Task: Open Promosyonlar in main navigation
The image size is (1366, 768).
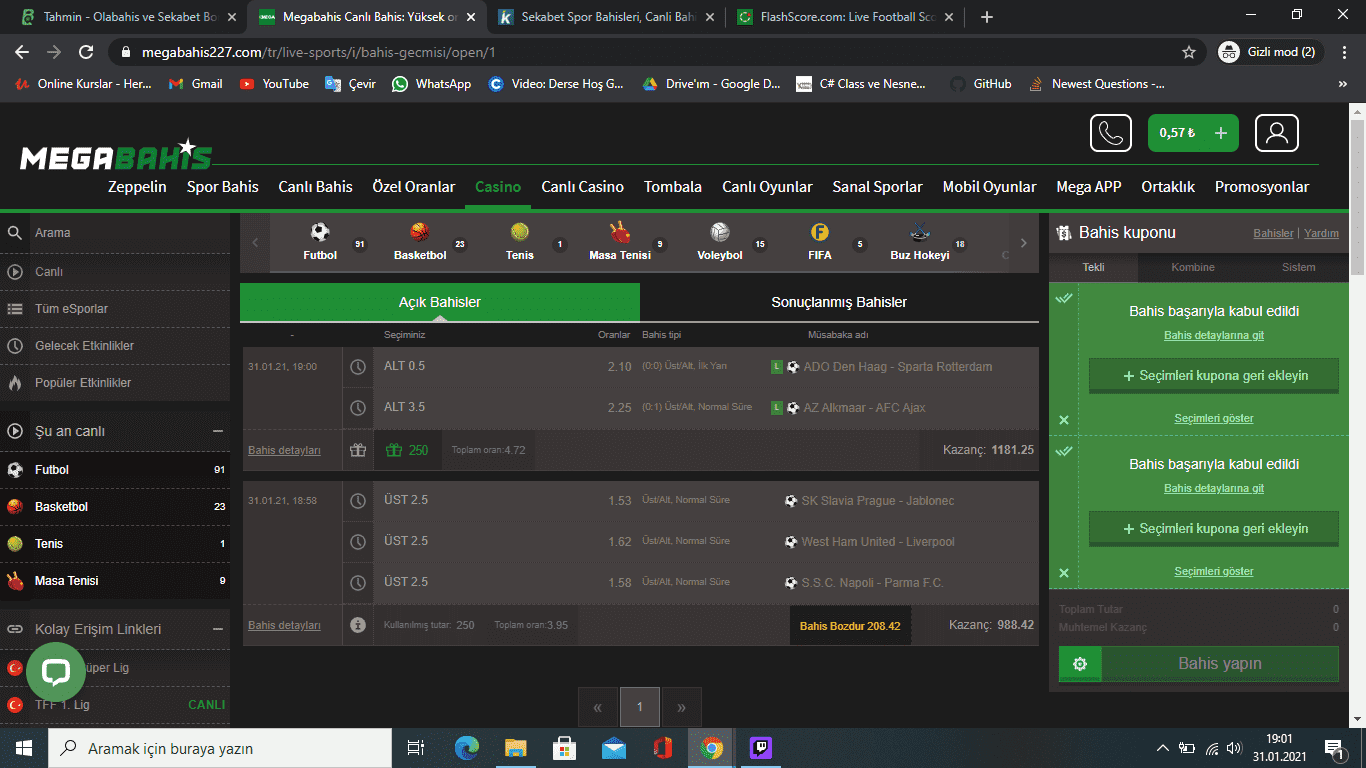Action: pos(1262,187)
